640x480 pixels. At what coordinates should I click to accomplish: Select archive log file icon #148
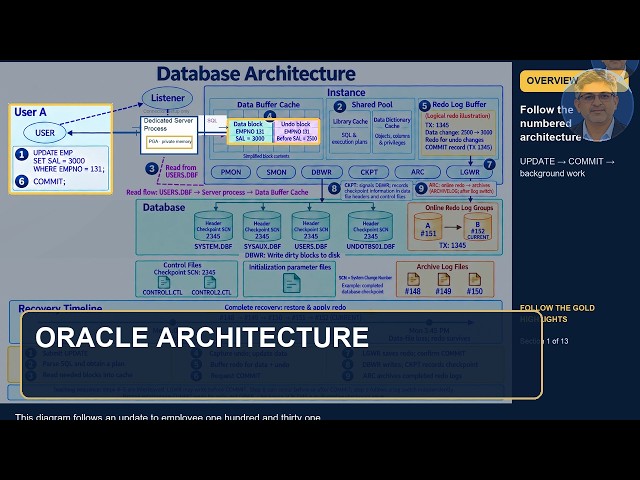coord(413,280)
